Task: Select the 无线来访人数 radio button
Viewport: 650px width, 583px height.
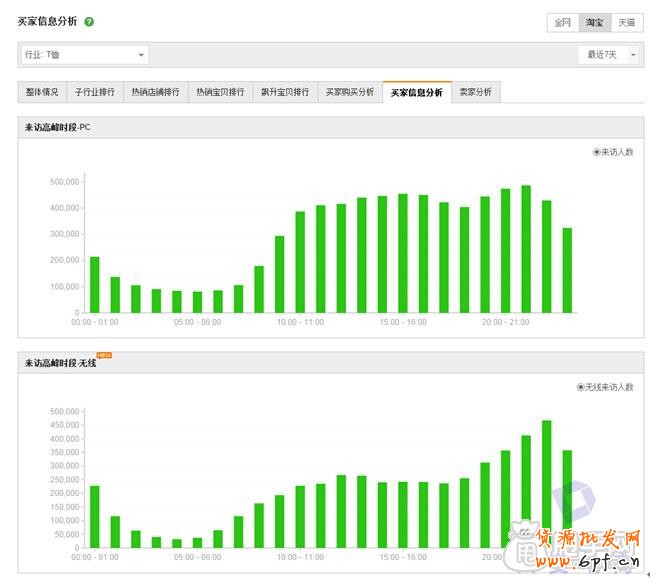Action: 581,387
